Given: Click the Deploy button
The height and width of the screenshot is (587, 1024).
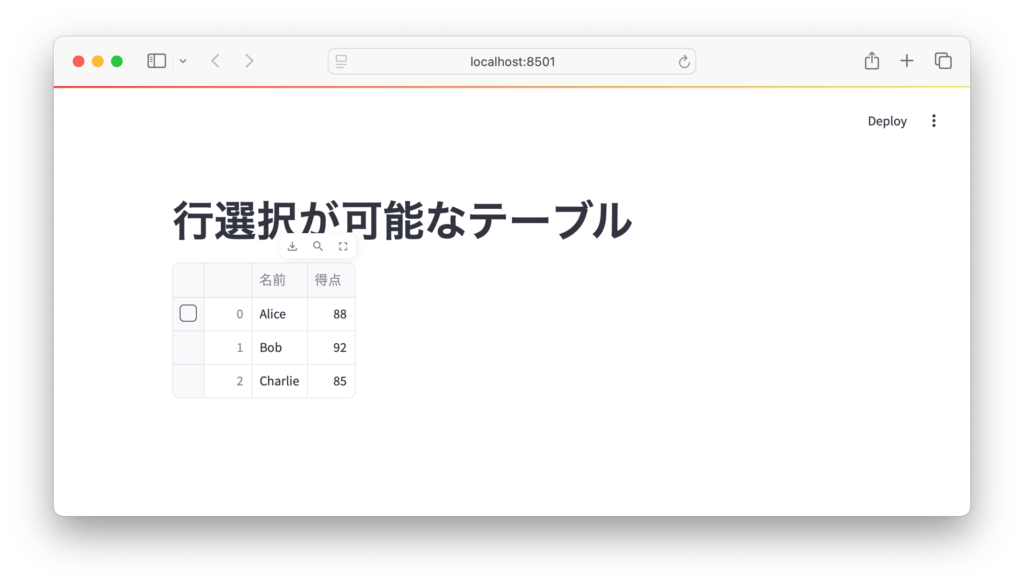Looking at the screenshot, I should click(887, 121).
